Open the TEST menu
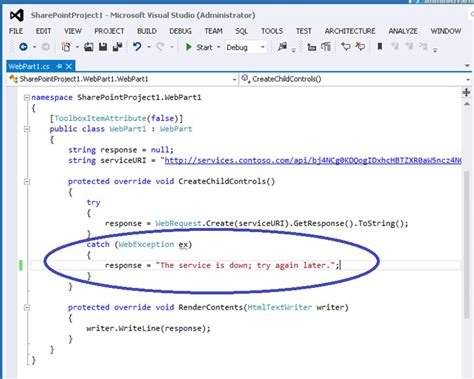Image resolution: width=474 pixels, height=379 pixels. [x=304, y=31]
